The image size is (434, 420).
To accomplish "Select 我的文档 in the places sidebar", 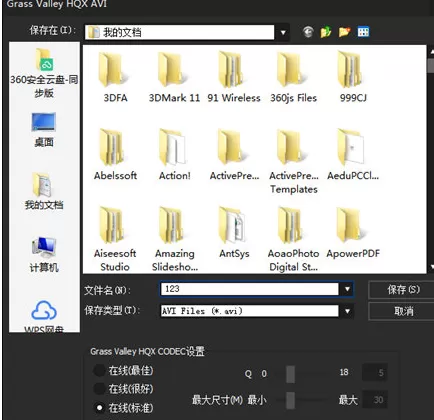I will (44, 191).
